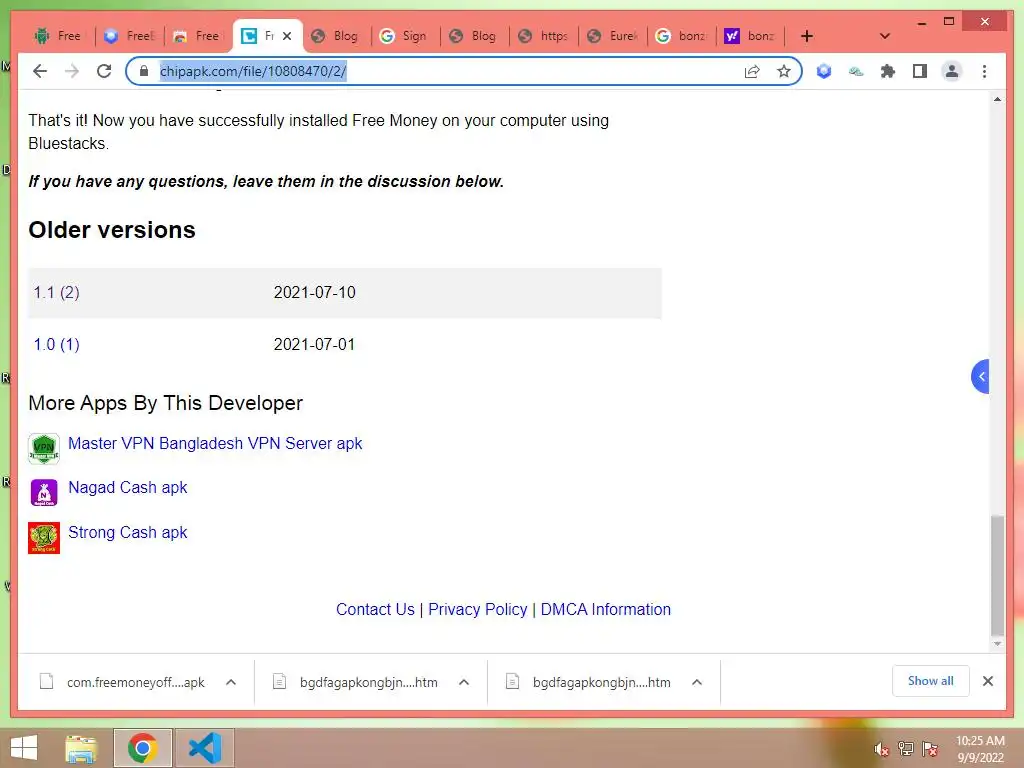Click Show all downloads

(930, 681)
